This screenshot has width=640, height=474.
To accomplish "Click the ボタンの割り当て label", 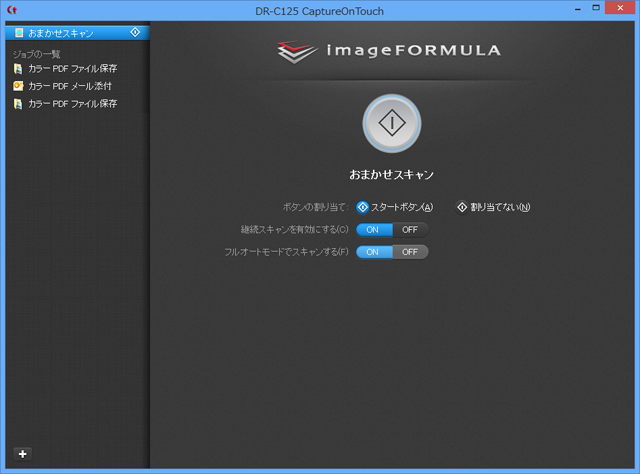I will coord(316,207).
